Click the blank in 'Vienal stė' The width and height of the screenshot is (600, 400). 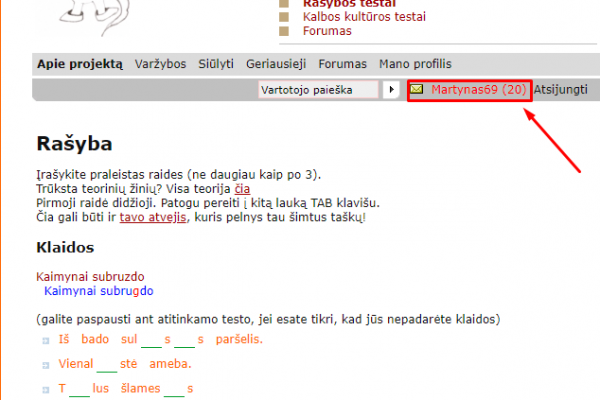[x=107, y=364]
